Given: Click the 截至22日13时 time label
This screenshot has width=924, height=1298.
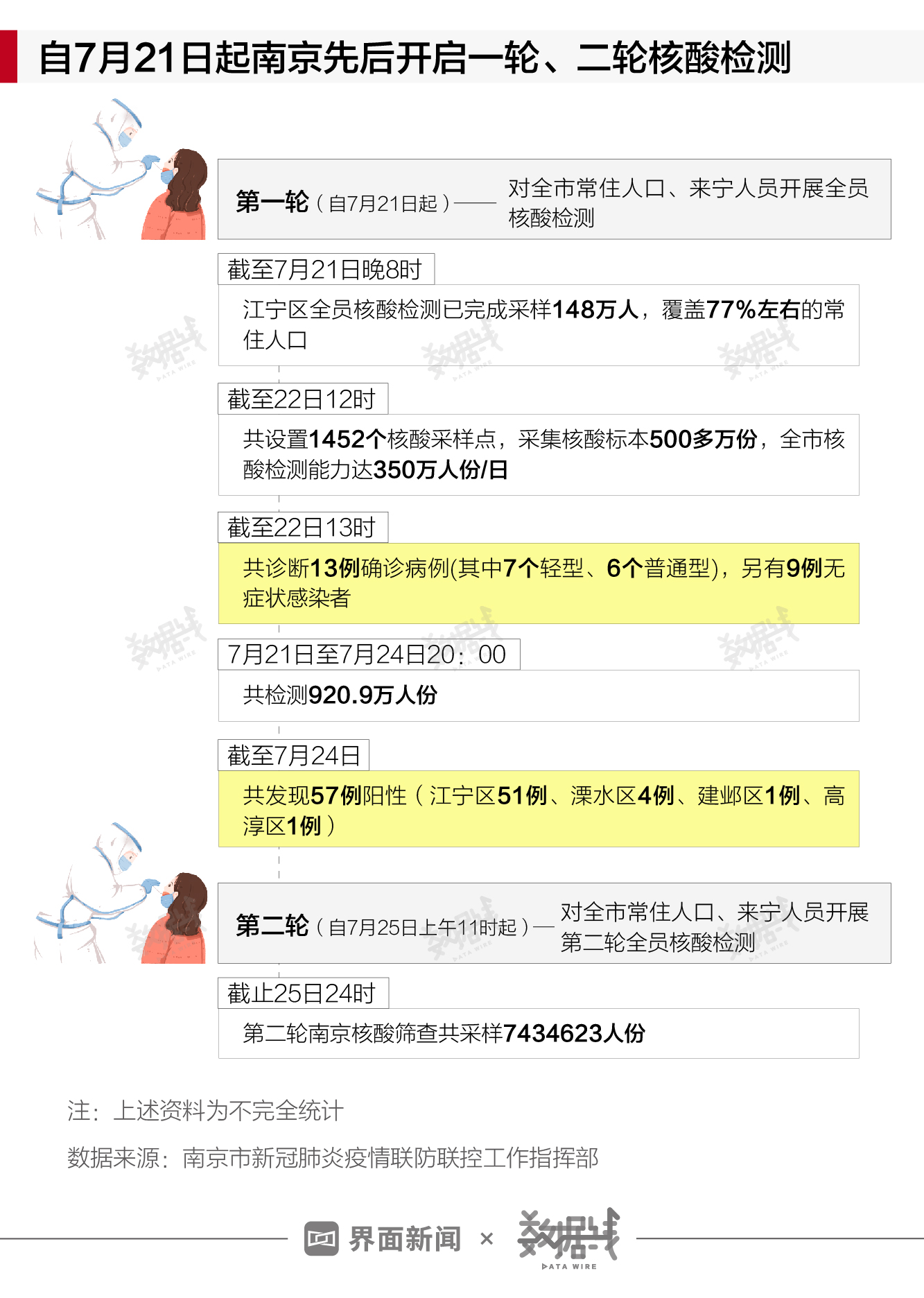Looking at the screenshot, I should point(303,528).
